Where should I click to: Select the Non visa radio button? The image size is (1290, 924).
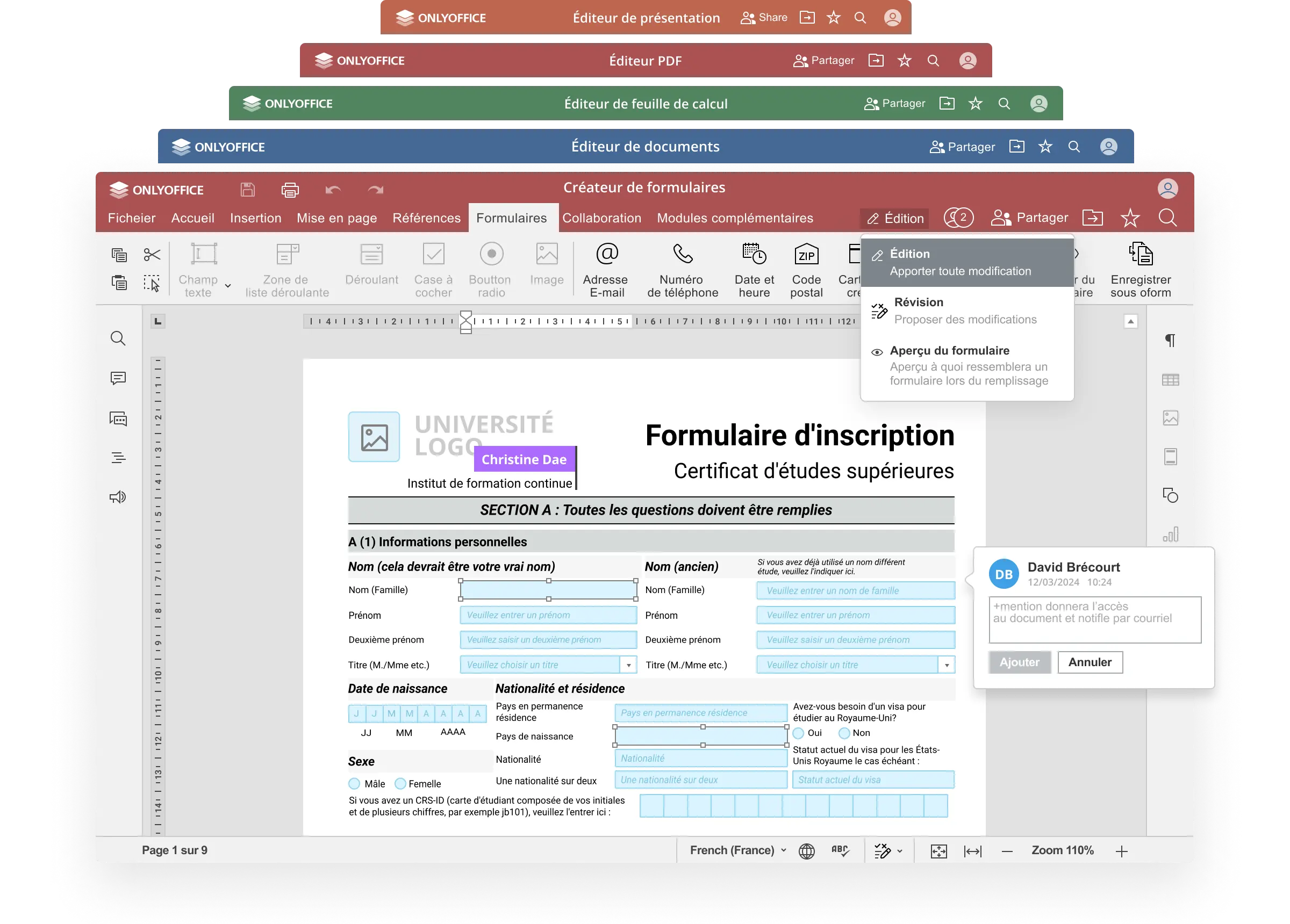pyautogui.click(x=844, y=733)
